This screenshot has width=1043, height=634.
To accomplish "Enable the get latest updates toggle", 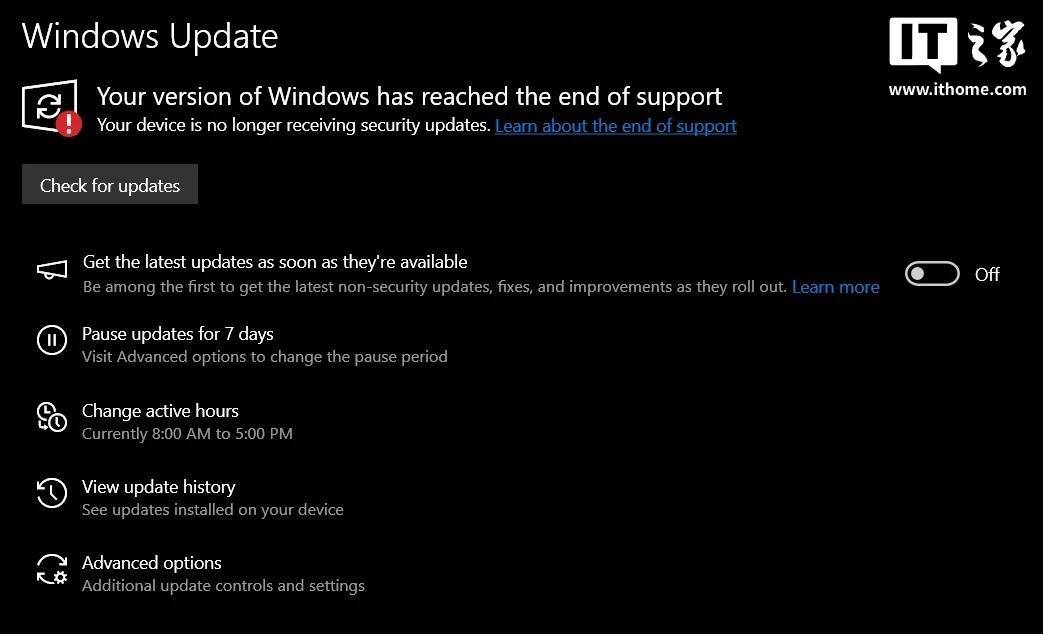I will (932, 274).
